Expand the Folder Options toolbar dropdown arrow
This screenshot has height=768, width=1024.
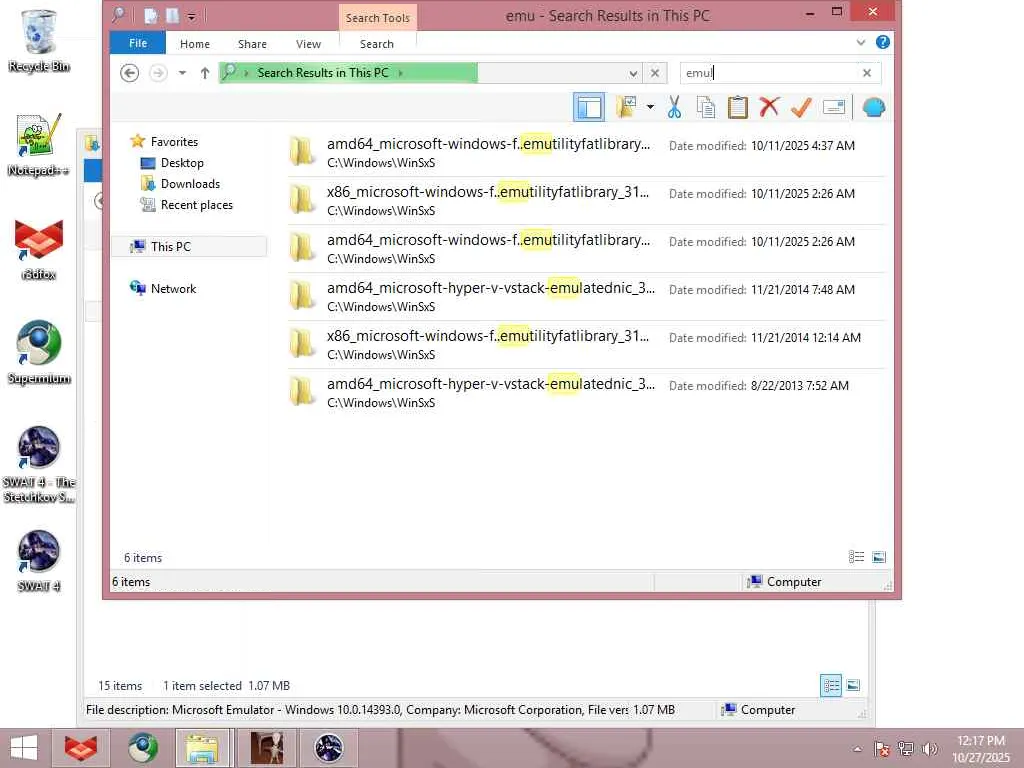pyautogui.click(x=650, y=107)
